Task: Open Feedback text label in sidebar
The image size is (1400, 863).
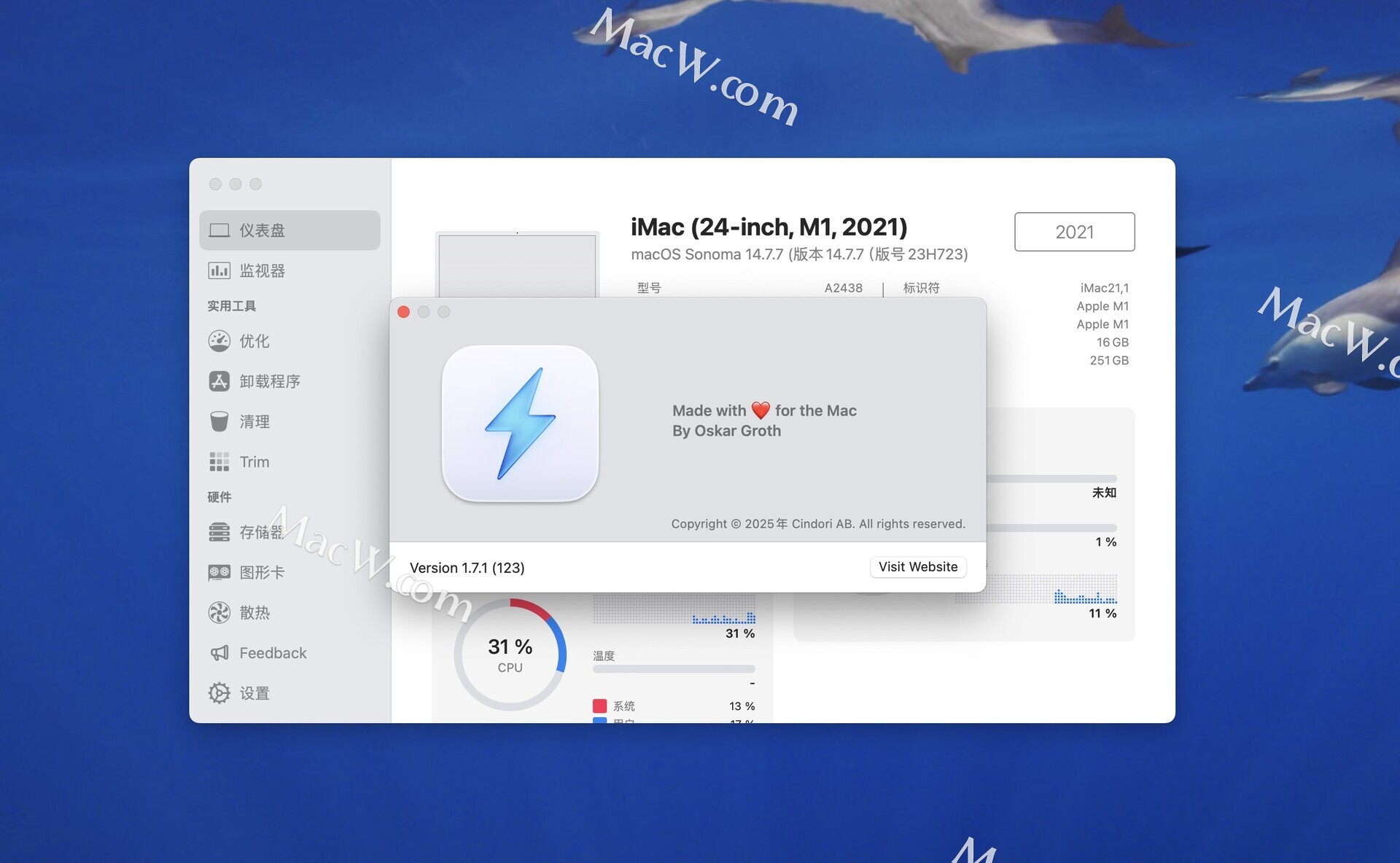Action: pyautogui.click(x=273, y=653)
